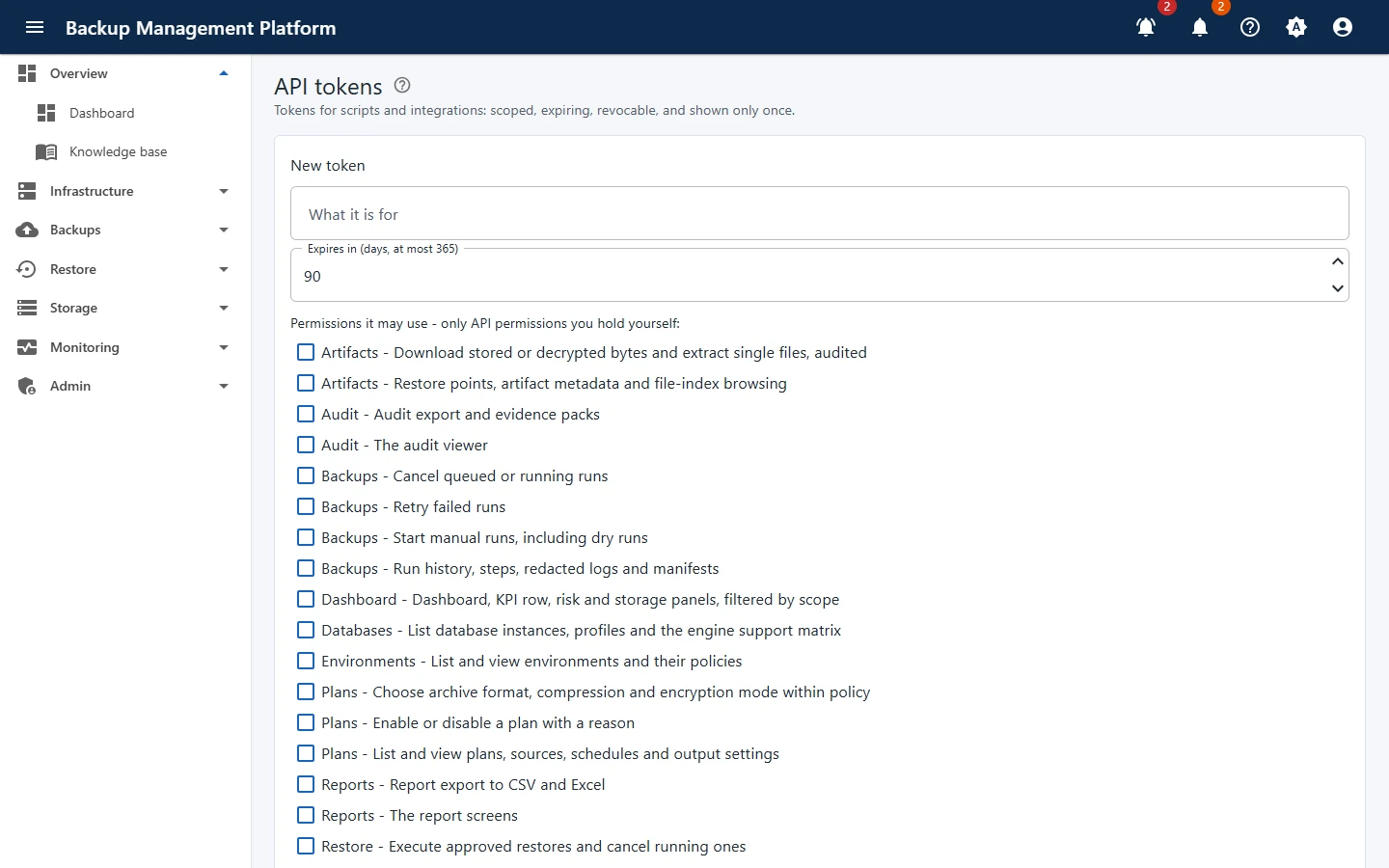This screenshot has height=868, width=1389.
Task: Collapse the Overview section chevron
Action: click(x=224, y=73)
